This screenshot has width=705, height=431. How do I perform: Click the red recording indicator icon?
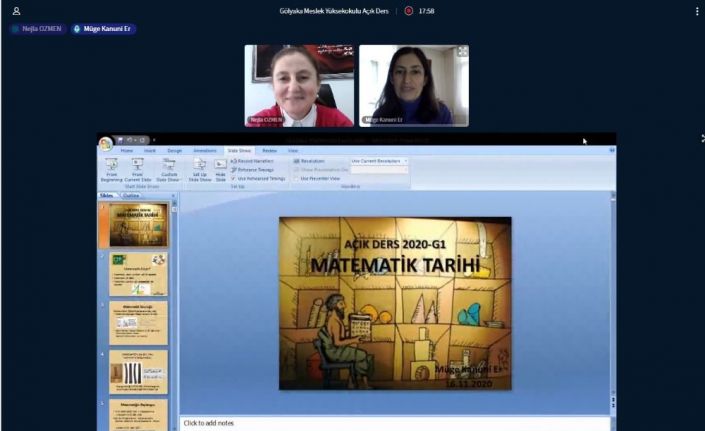(408, 11)
